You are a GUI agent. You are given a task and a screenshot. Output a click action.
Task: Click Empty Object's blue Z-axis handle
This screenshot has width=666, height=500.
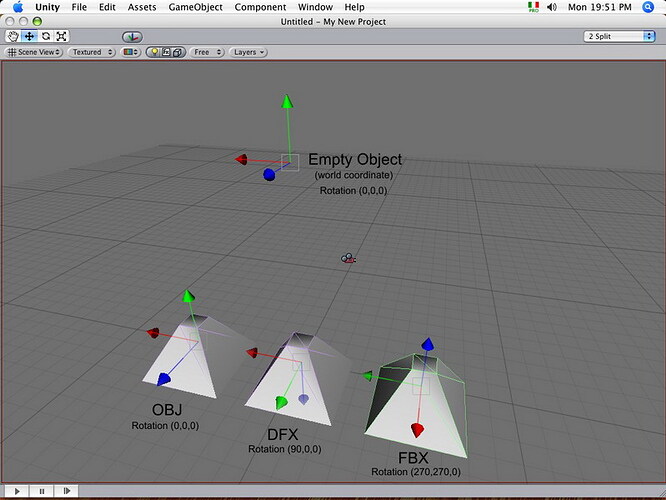[x=269, y=174]
